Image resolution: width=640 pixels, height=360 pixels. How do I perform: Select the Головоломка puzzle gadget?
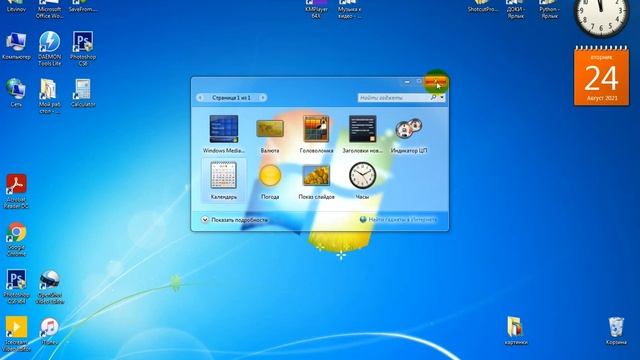point(316,134)
